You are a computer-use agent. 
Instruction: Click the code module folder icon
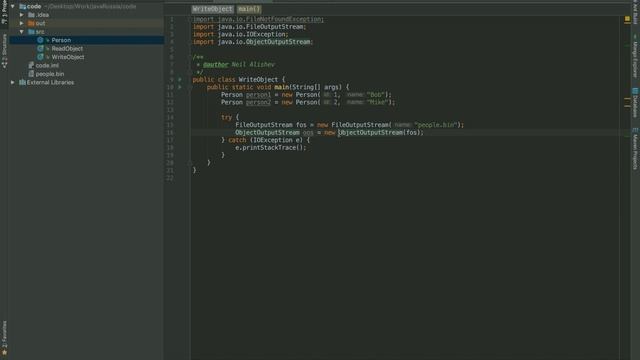coord(22,6)
